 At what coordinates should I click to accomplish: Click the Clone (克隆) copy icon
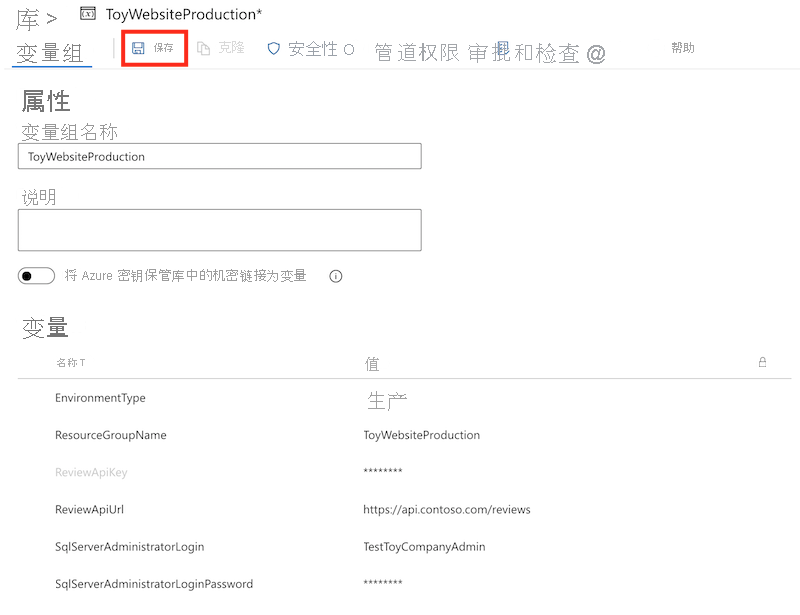tap(204, 48)
